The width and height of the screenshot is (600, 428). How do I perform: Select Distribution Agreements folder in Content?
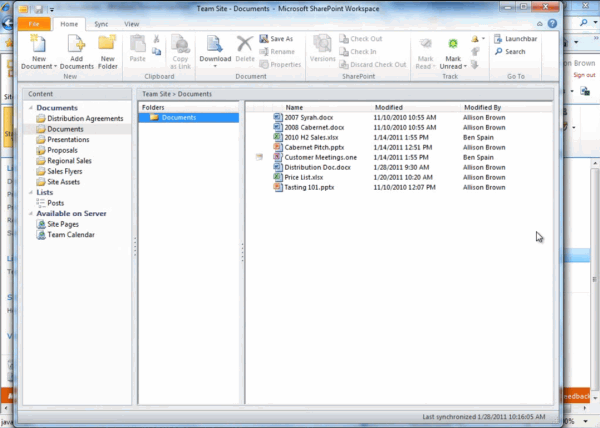pos(80,119)
